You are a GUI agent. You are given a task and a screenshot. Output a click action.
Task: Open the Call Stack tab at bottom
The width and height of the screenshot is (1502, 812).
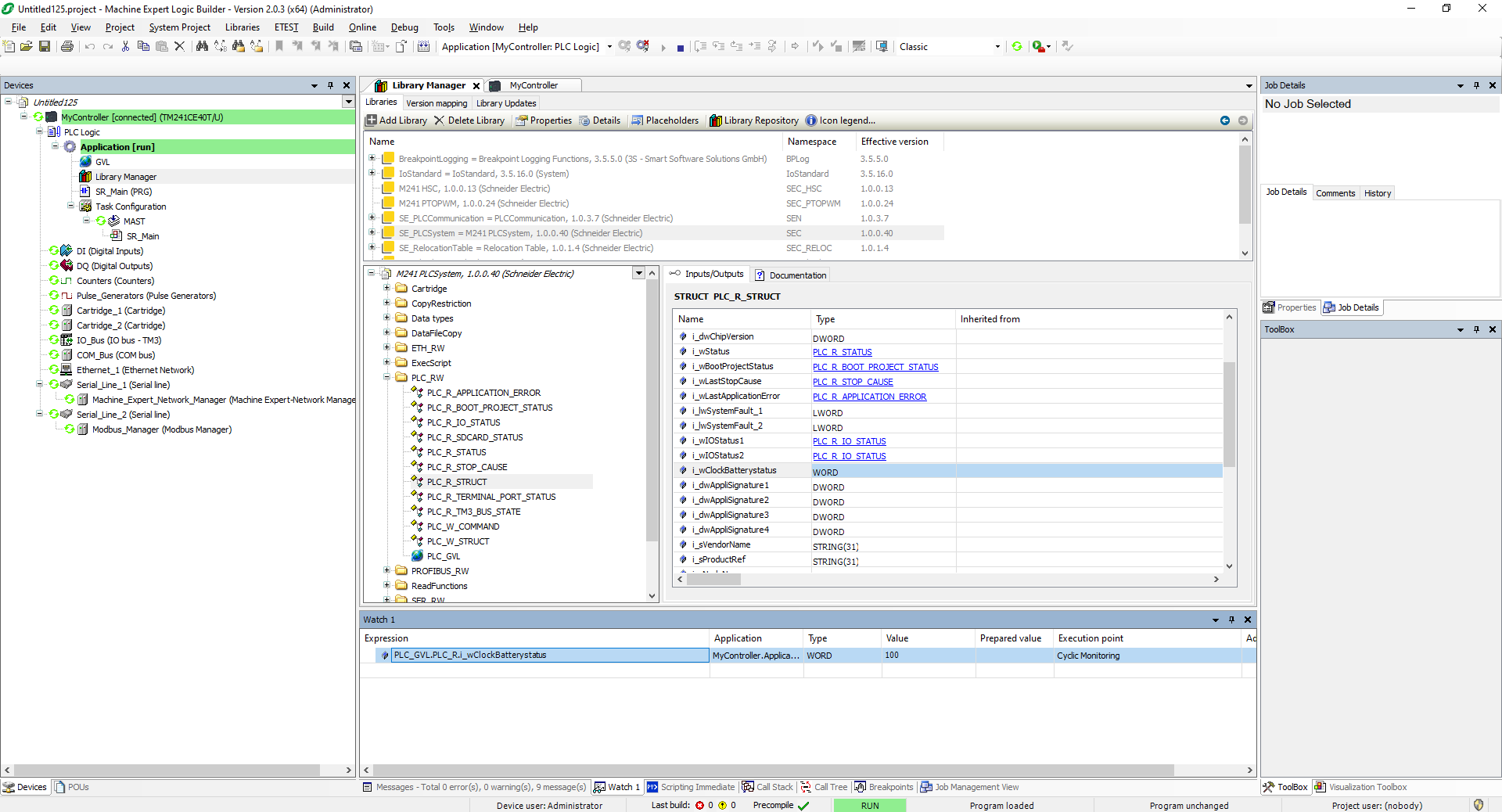click(767, 787)
